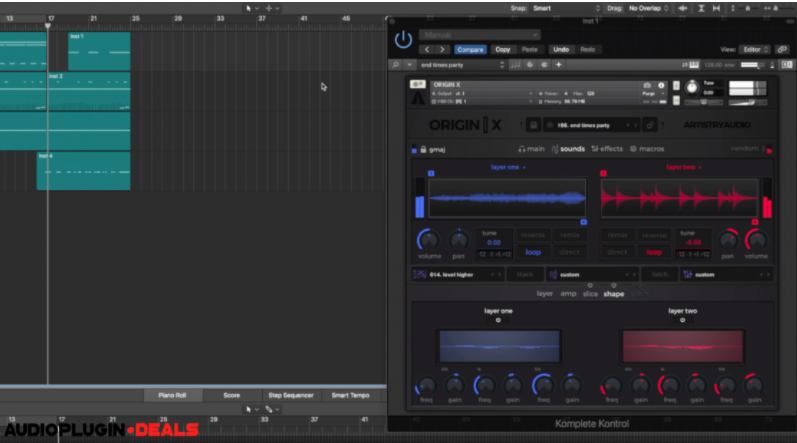
Task: Toggle the latch button
Action: click(659, 274)
